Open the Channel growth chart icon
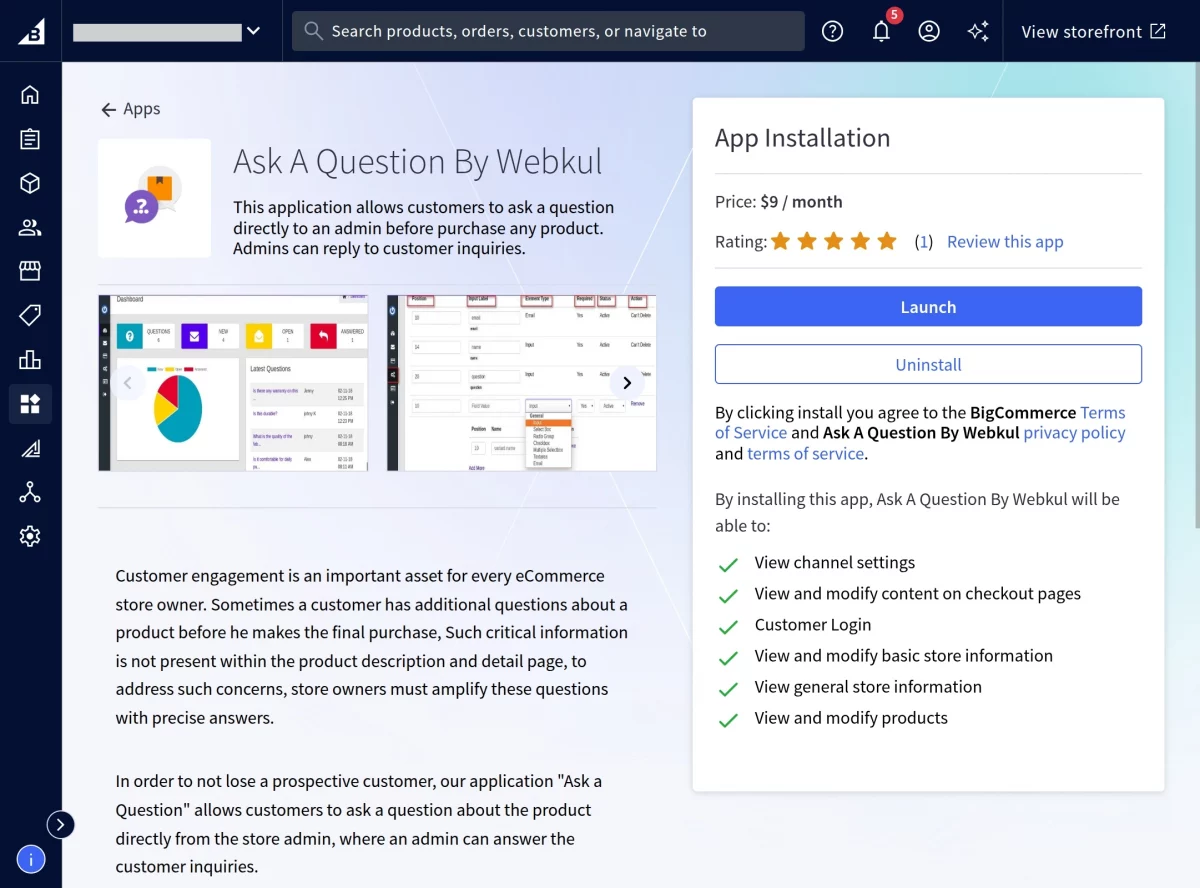1200x888 pixels. point(30,448)
